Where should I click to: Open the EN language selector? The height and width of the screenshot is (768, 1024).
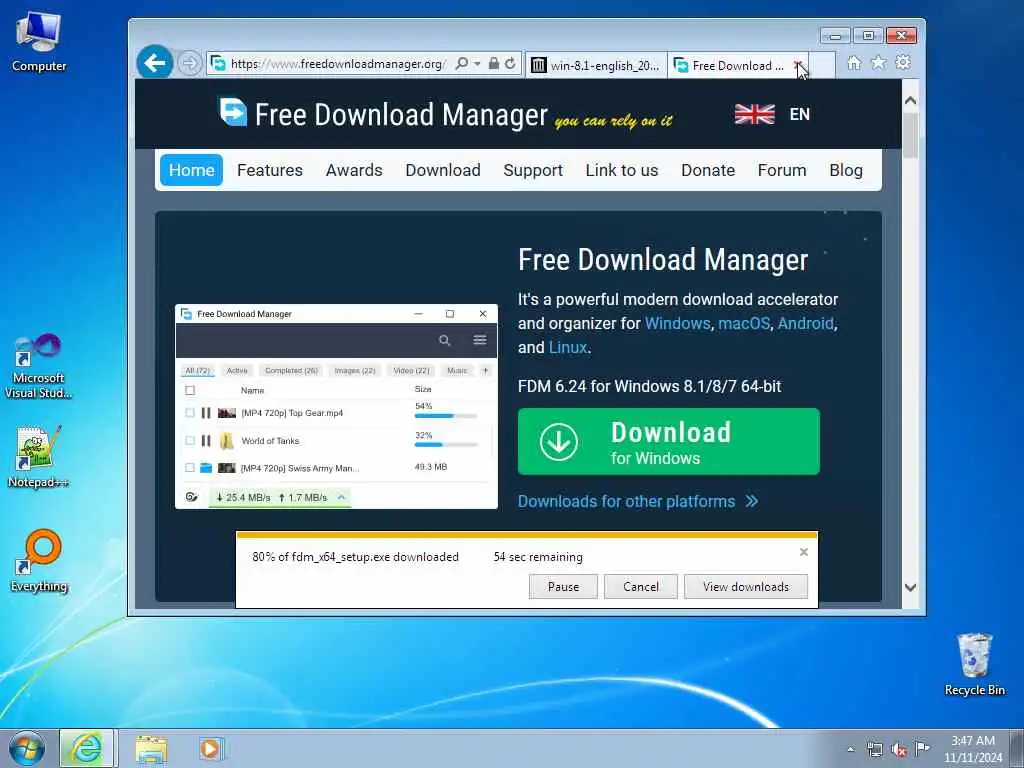(x=799, y=114)
